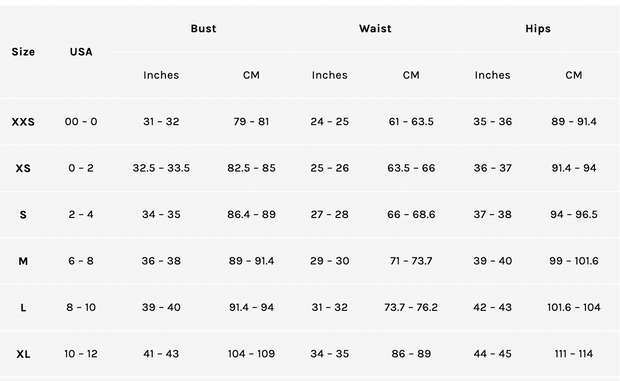This screenshot has width=620, height=381.
Task: Click the 104 - 109 bust CM cell
Action: coord(251,354)
